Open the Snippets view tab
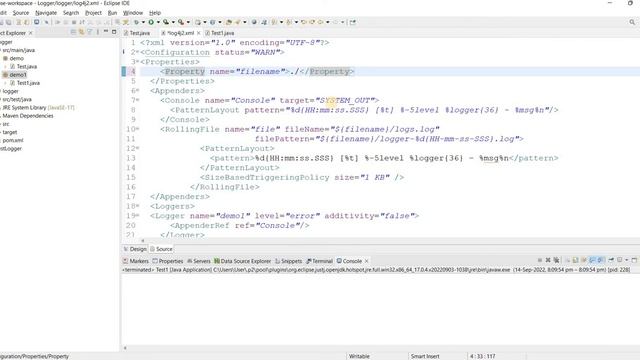640x360 pixels. 289,261
